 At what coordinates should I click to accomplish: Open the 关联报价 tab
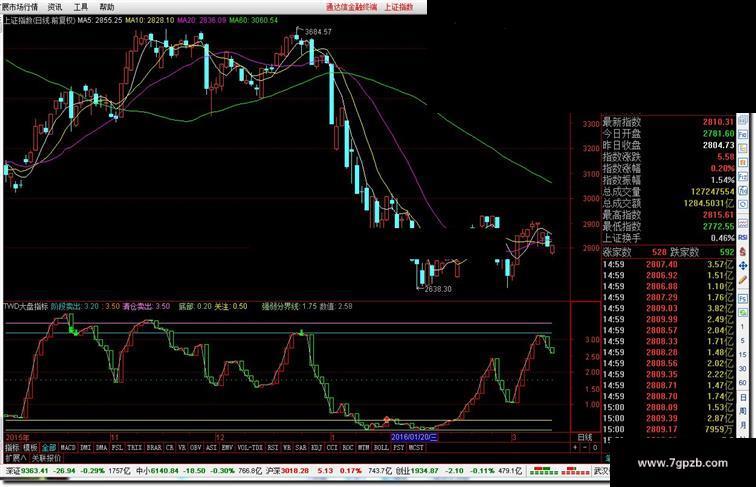pyautogui.click(x=46, y=458)
